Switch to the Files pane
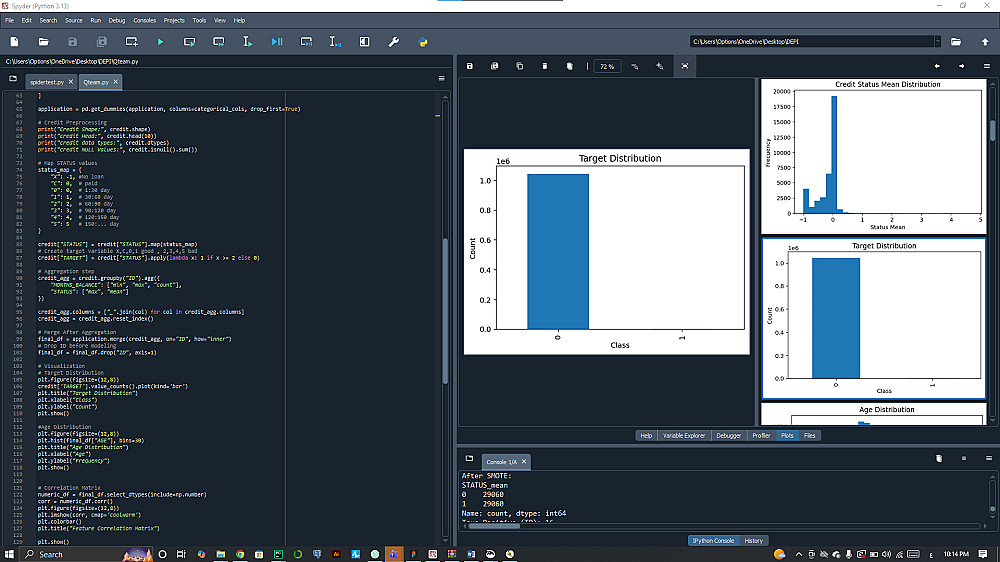 (809, 436)
